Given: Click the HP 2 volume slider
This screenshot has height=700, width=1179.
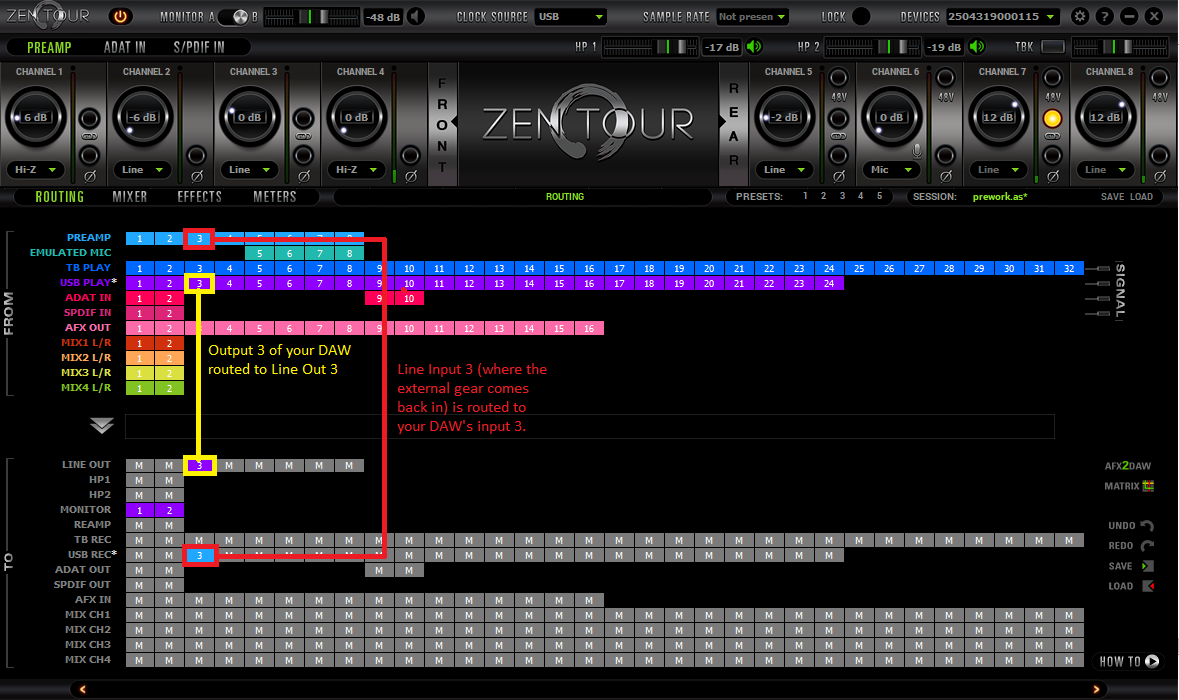Looking at the screenshot, I should (872, 47).
